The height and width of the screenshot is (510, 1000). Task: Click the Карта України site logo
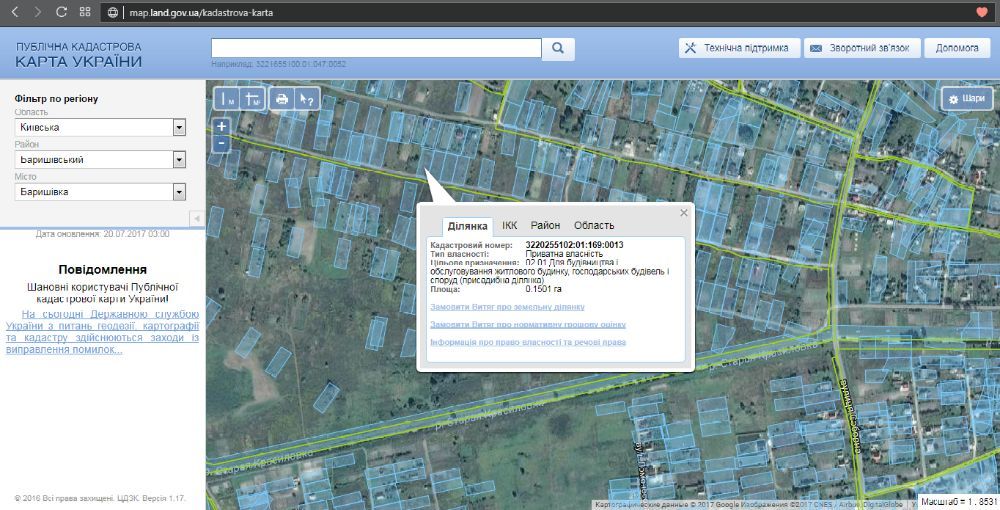[78, 55]
